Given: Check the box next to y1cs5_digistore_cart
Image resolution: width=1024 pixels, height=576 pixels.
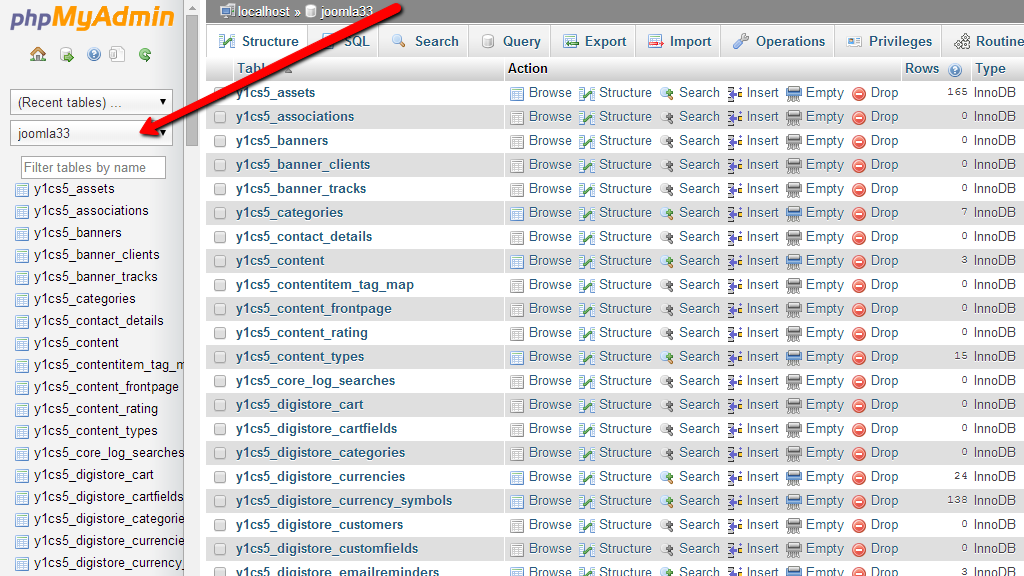Looking at the screenshot, I should click(x=220, y=405).
